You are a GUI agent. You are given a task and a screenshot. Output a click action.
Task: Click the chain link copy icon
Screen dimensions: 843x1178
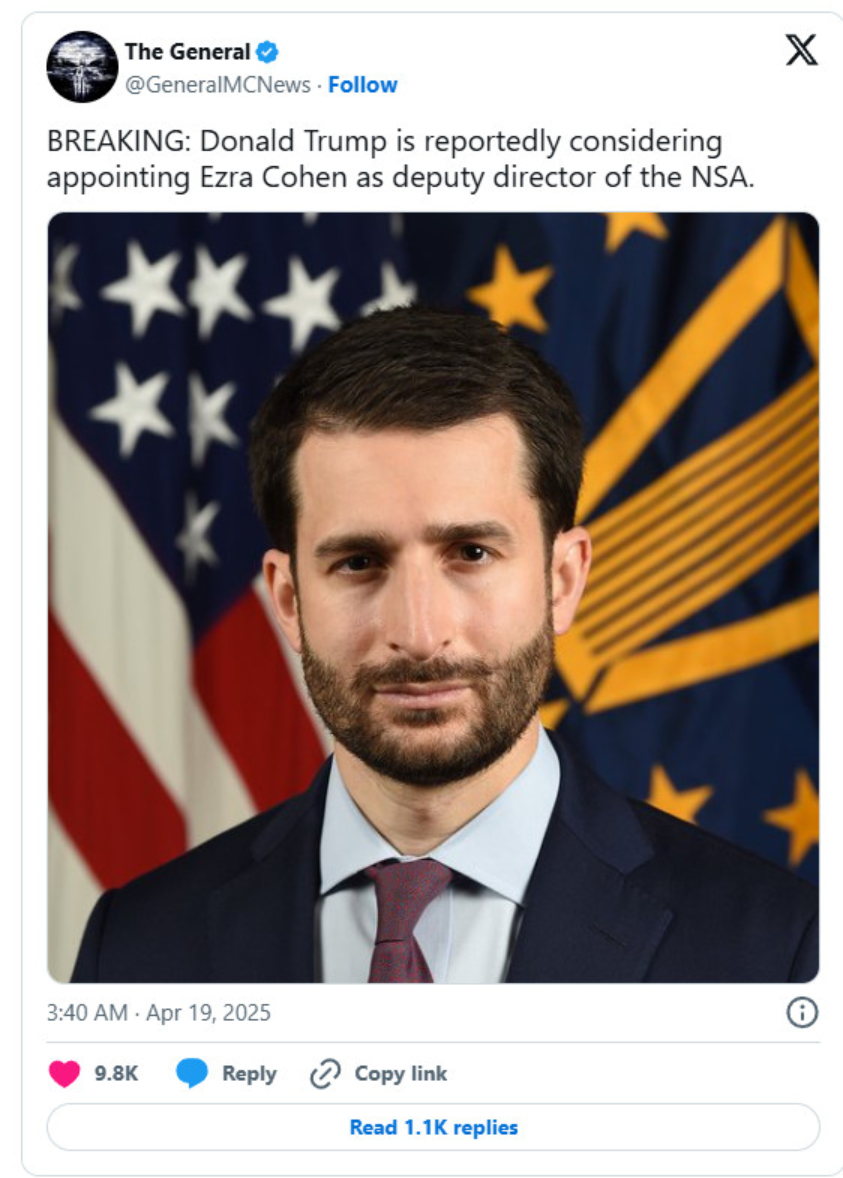[325, 1074]
